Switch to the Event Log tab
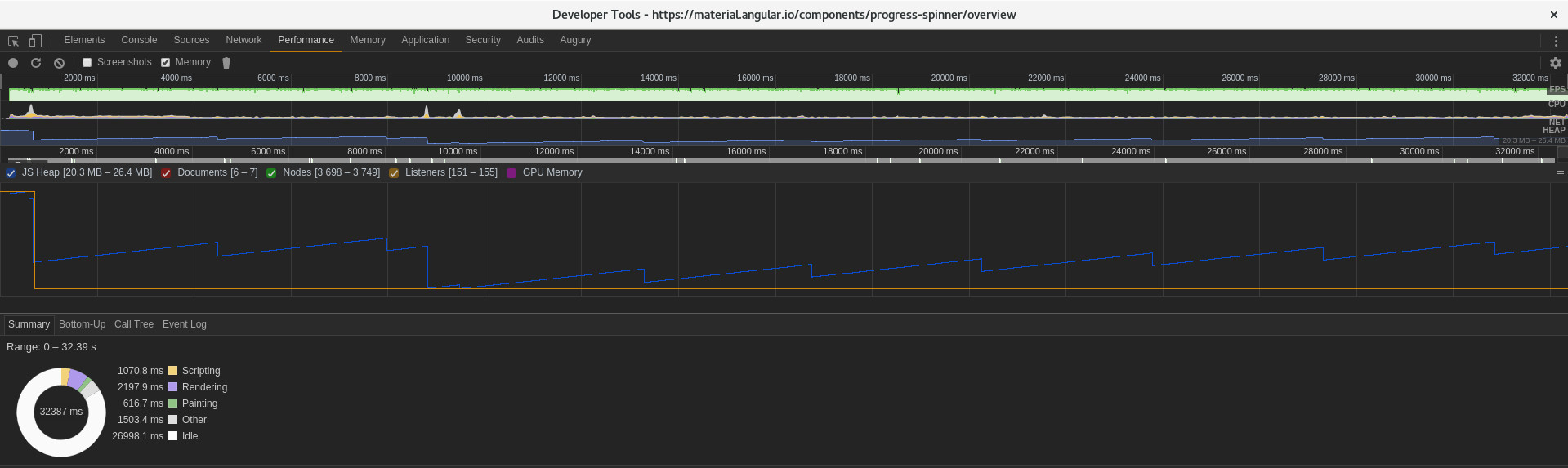The height and width of the screenshot is (468, 1568). pyautogui.click(x=185, y=324)
